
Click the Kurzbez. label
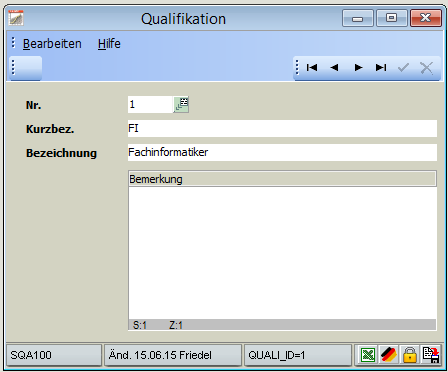click(50, 129)
